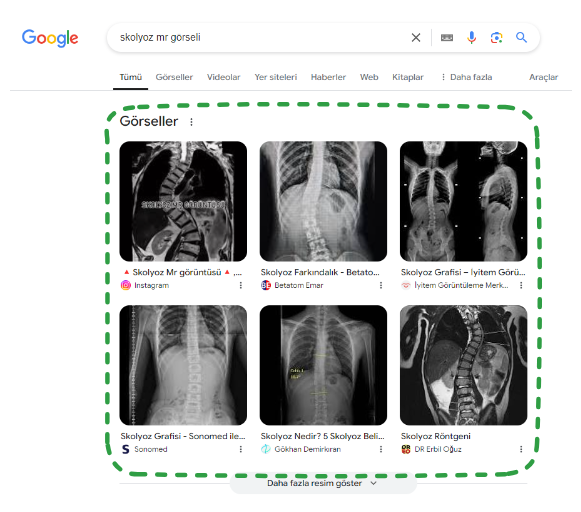Click the Gökhan Demirkıran source icon
The image size is (581, 512).
(x=266, y=449)
